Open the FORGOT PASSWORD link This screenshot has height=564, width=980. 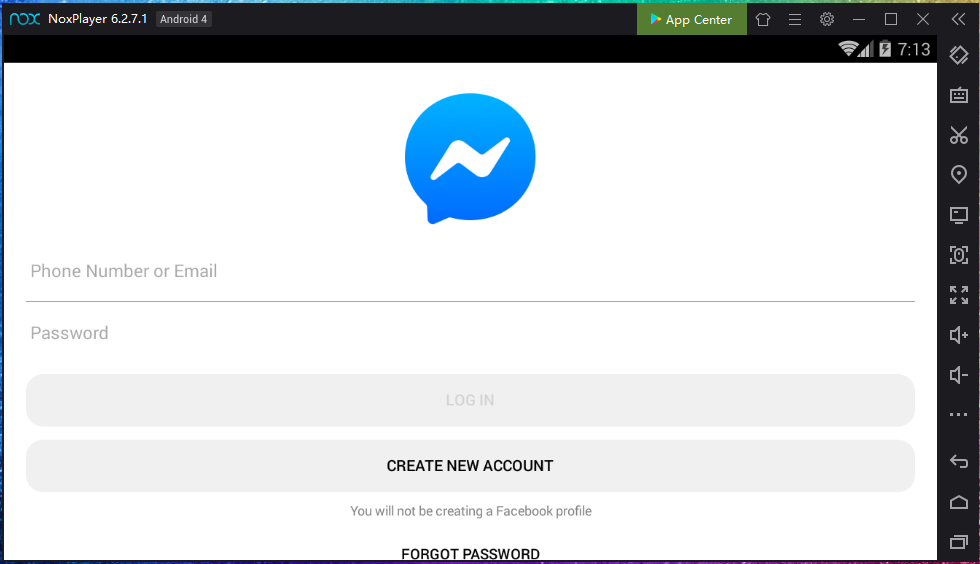[471, 554]
